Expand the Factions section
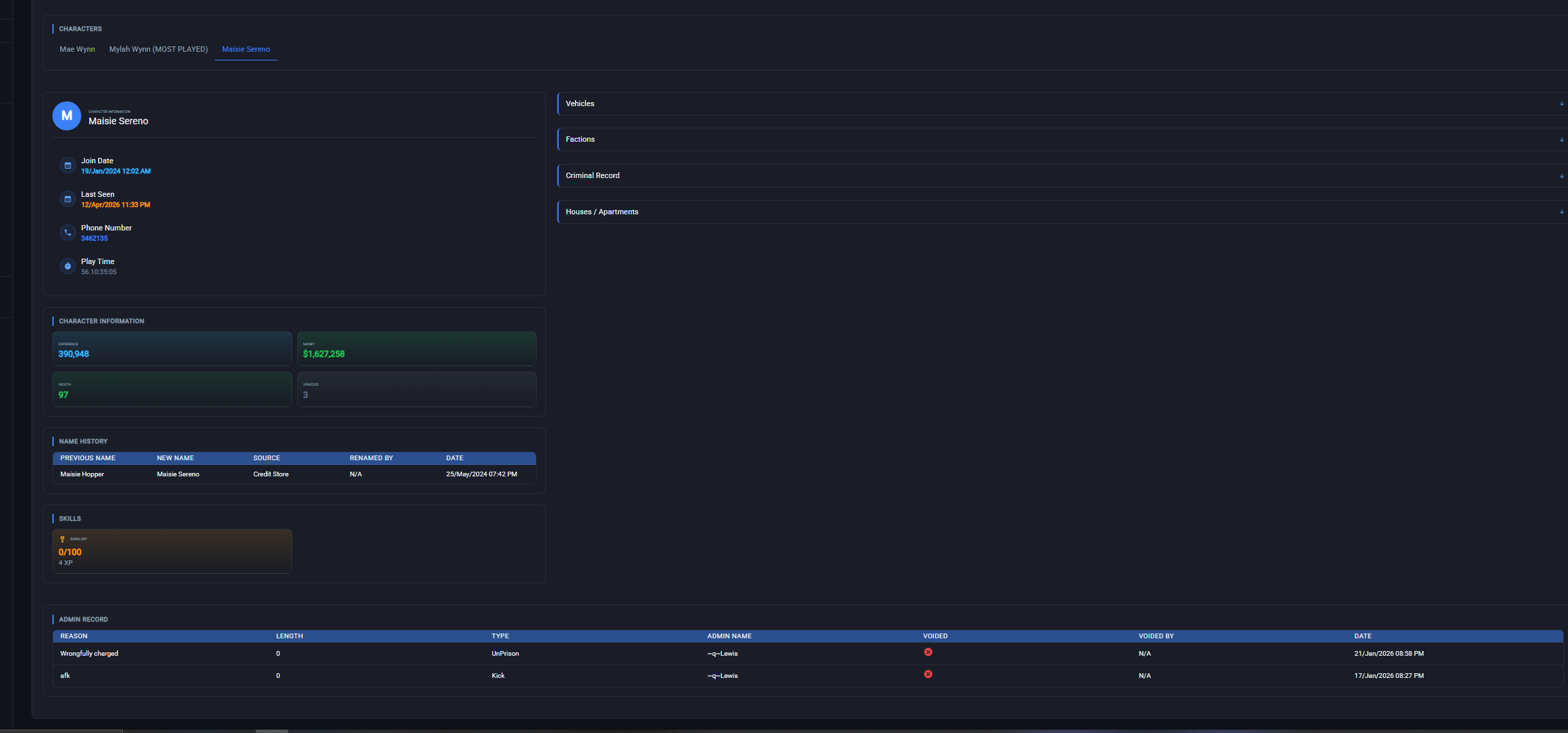The height and width of the screenshot is (733, 1568). pos(1062,139)
